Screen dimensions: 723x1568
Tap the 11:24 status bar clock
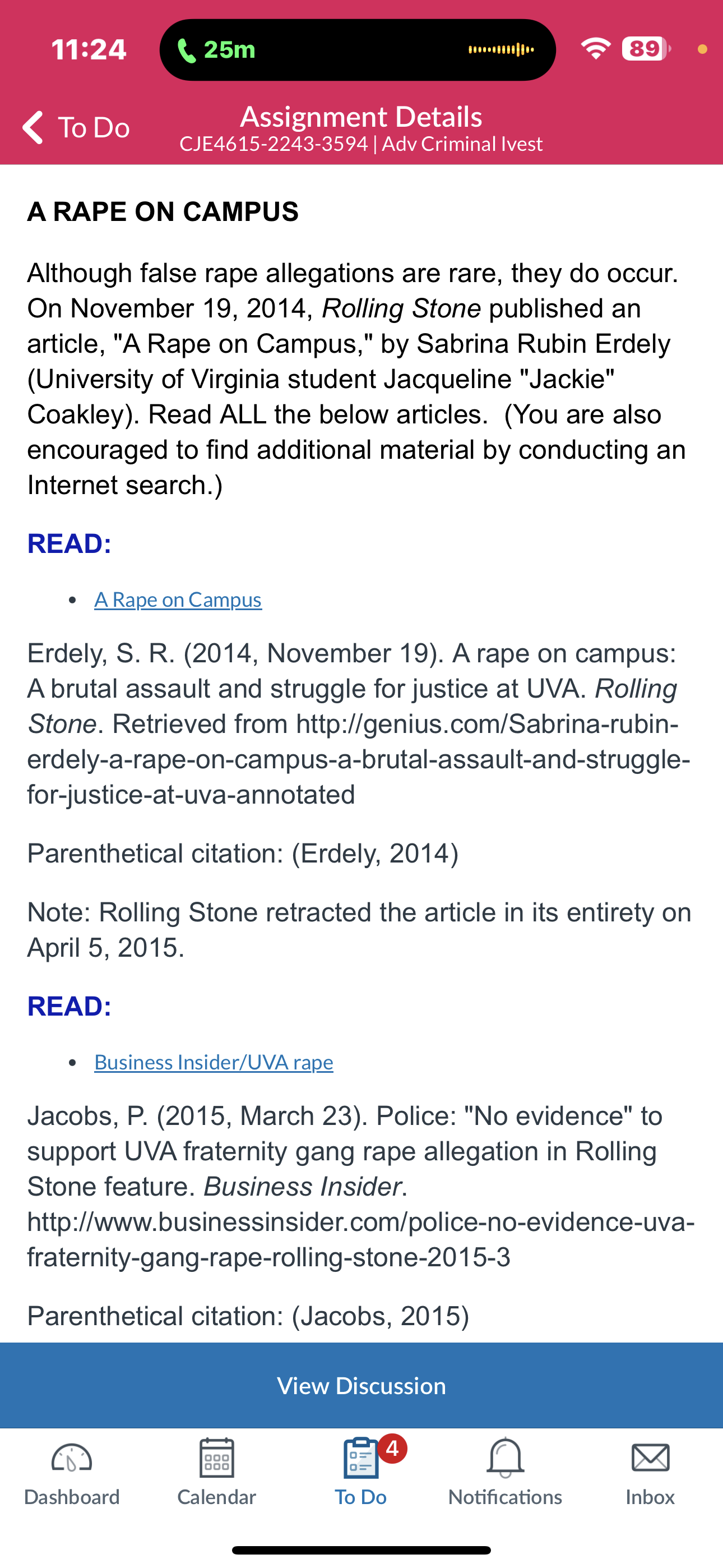[89, 49]
